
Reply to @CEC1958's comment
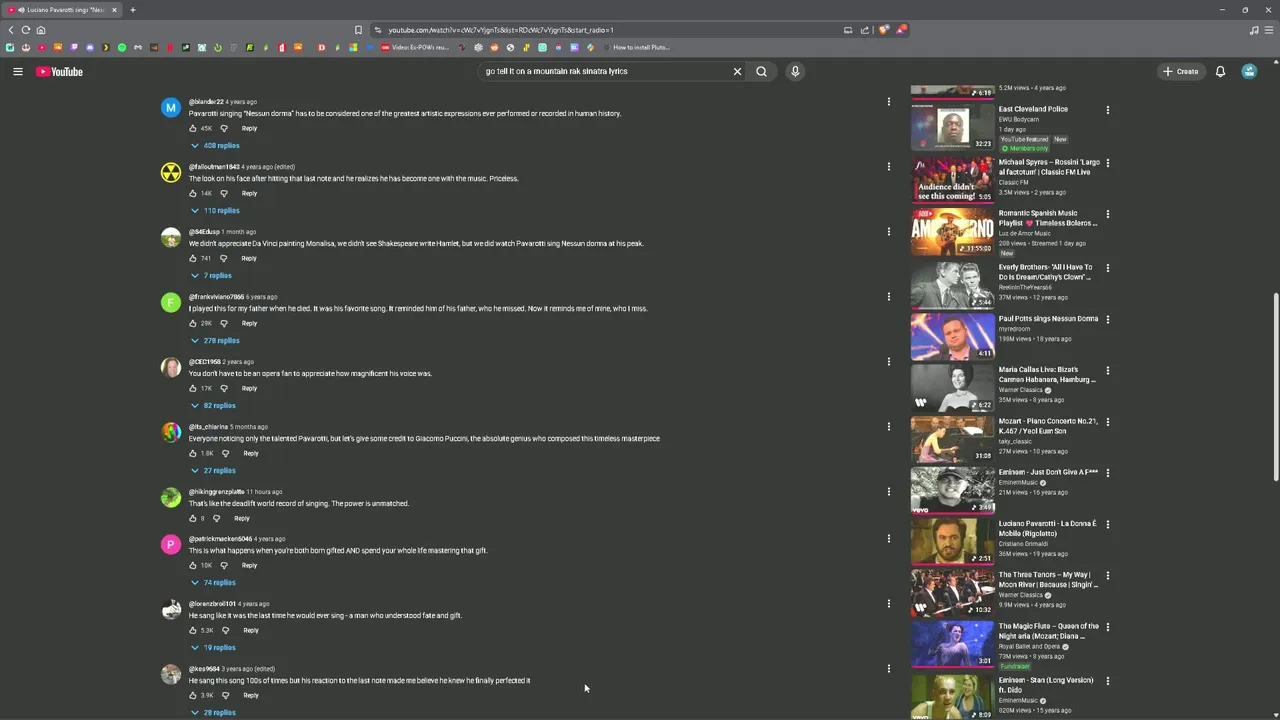pyautogui.click(x=249, y=388)
